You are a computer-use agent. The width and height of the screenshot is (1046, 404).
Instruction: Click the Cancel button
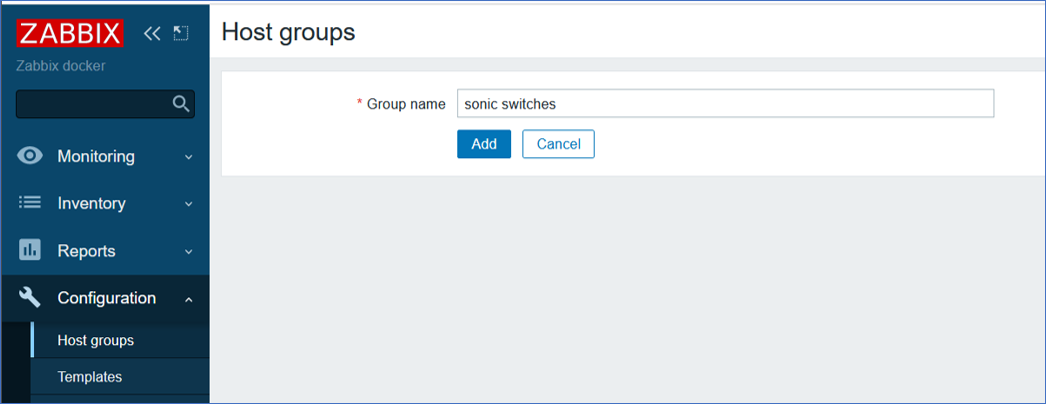(558, 144)
